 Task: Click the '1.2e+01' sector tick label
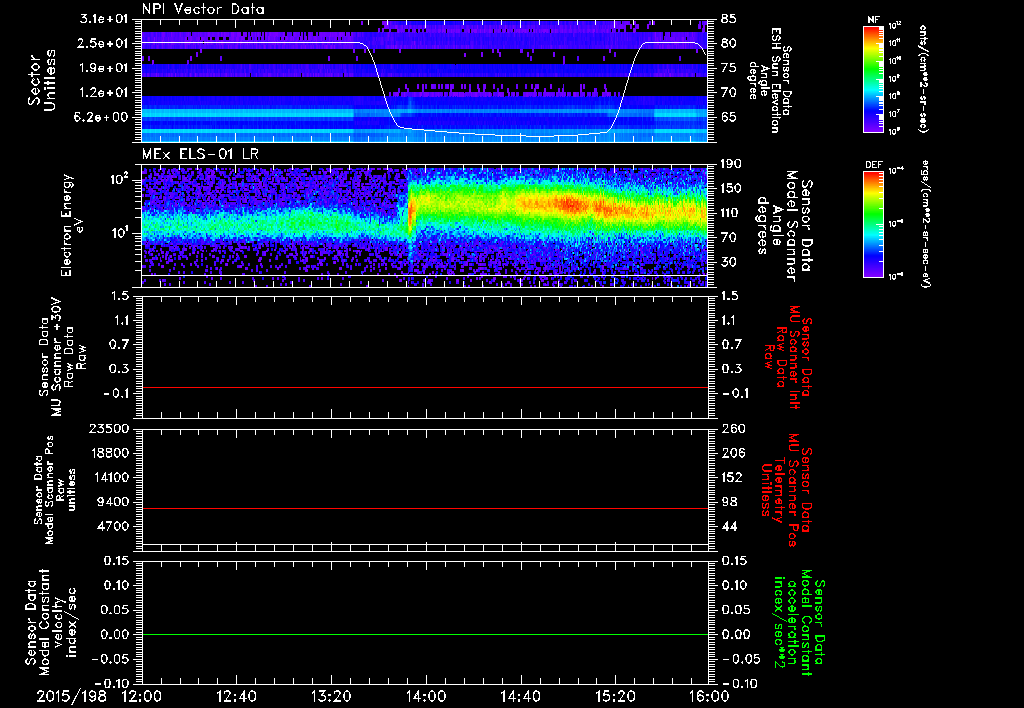click(104, 93)
